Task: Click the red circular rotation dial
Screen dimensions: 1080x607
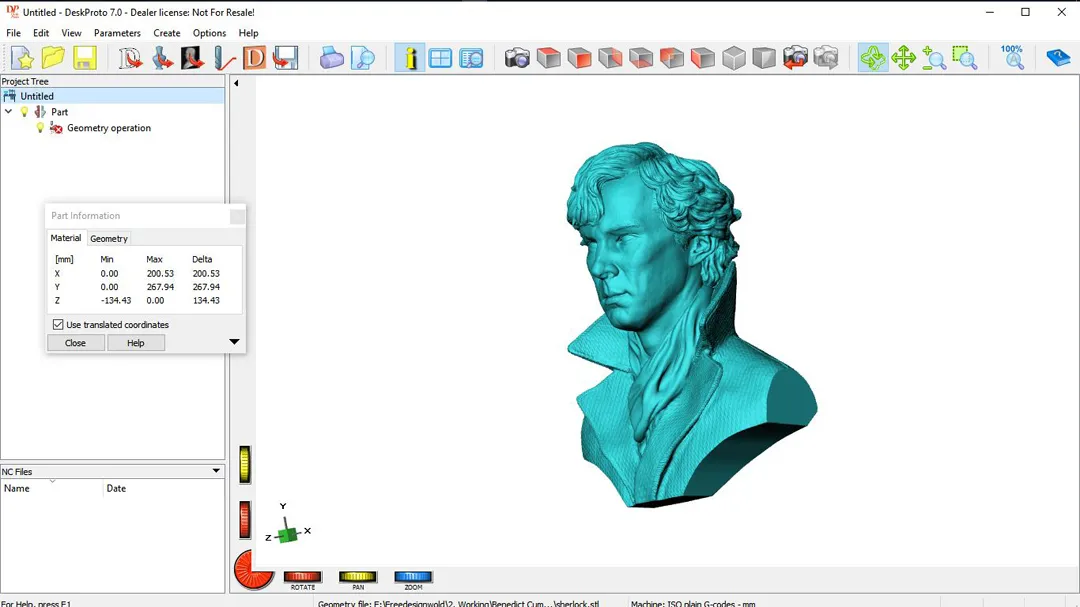Action: coord(253,569)
